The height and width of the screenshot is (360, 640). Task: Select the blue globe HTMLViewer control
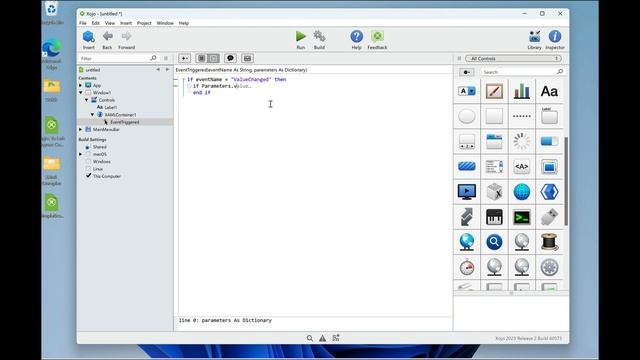point(522,192)
